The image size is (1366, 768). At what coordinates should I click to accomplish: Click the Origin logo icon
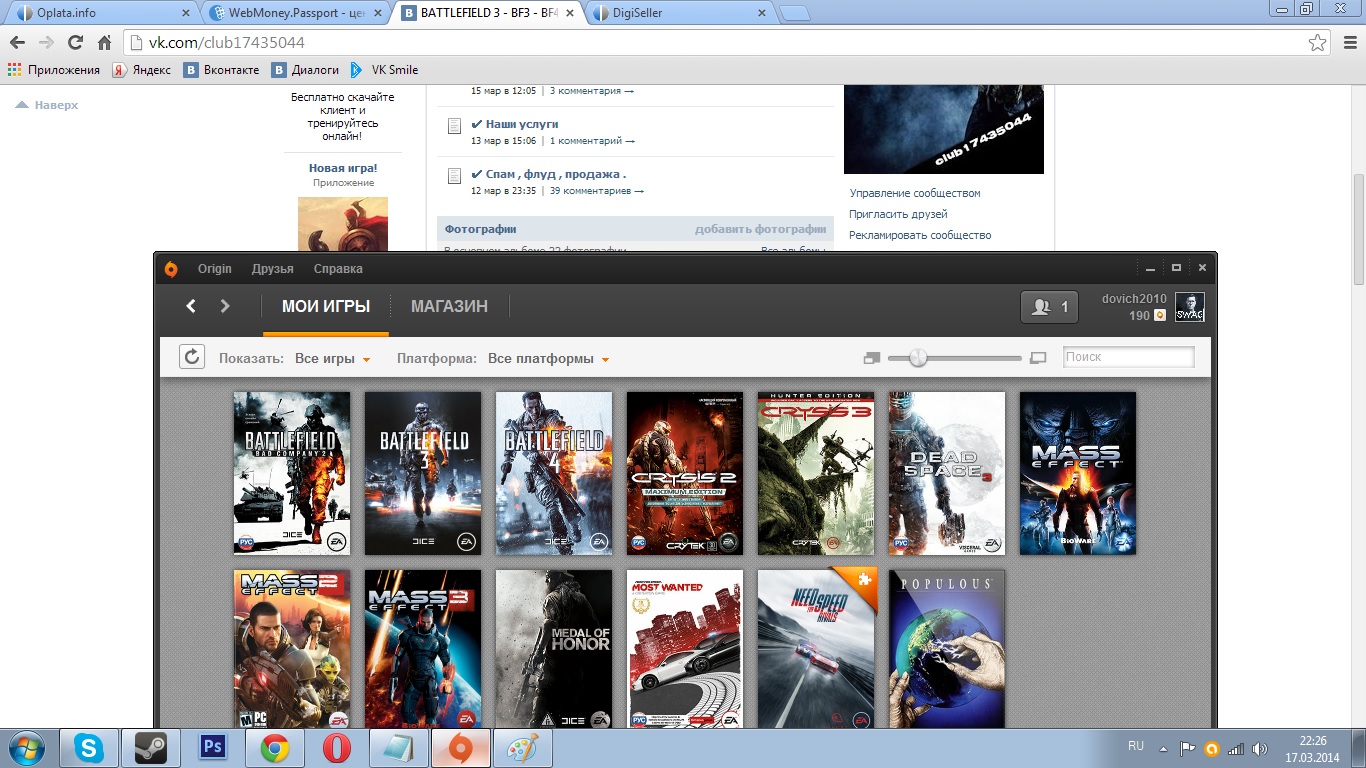point(171,269)
